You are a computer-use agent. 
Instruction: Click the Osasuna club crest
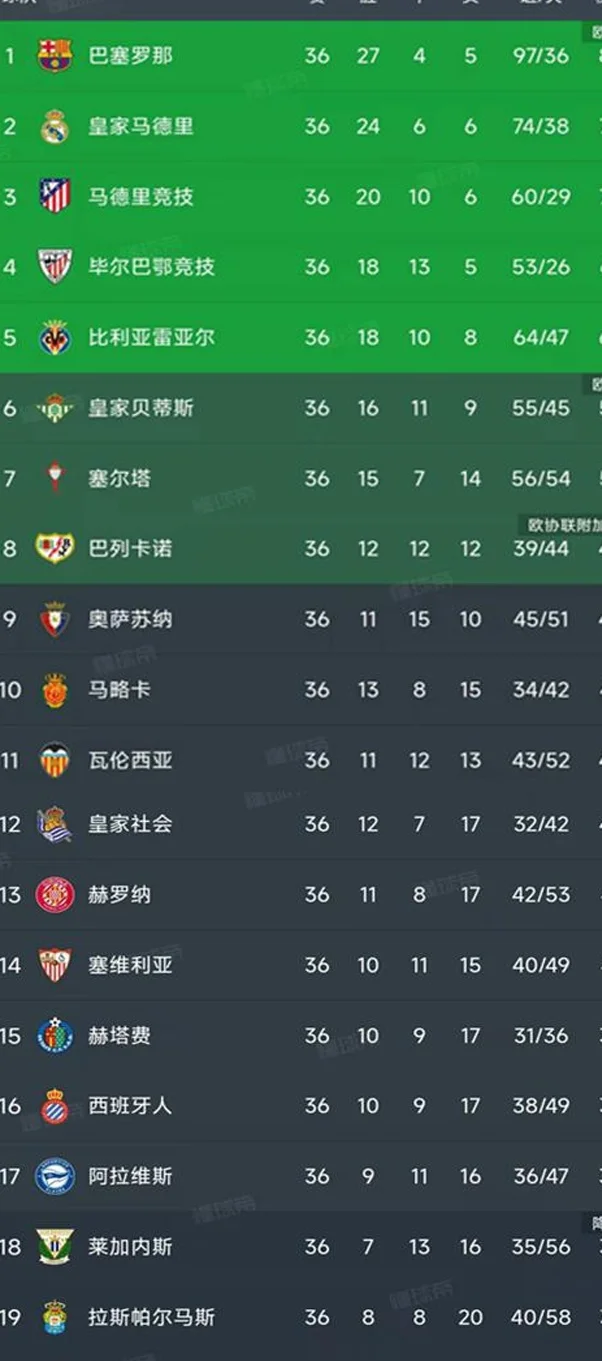pyautogui.click(x=55, y=619)
